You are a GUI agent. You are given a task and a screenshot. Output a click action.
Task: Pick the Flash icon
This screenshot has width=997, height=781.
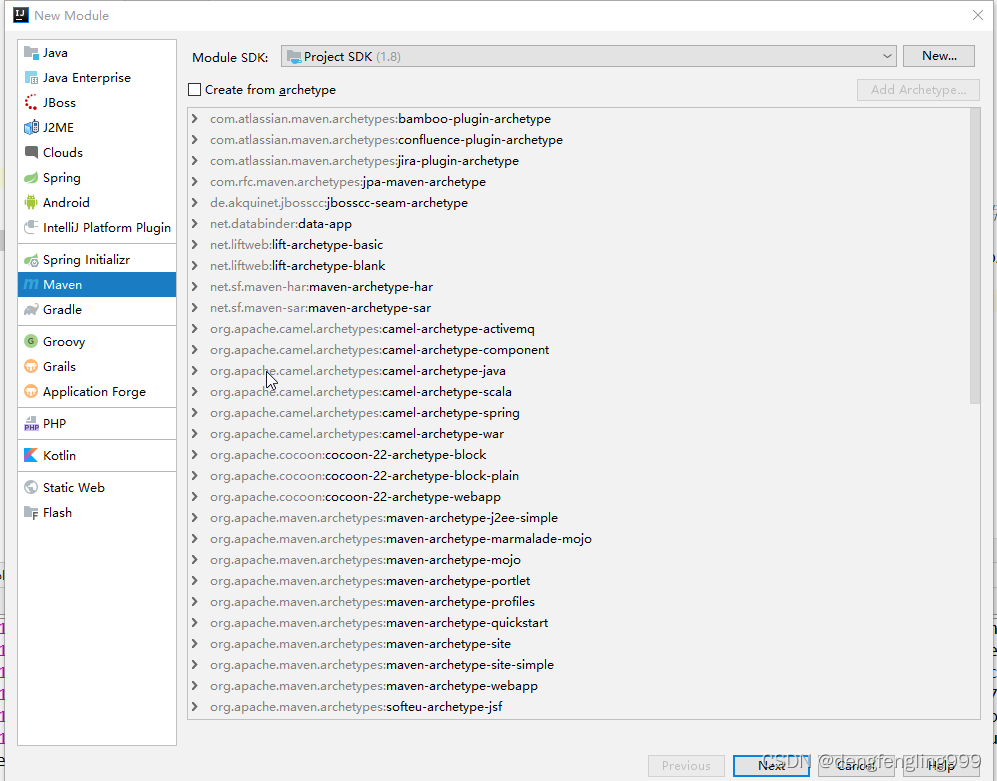[x=31, y=513]
